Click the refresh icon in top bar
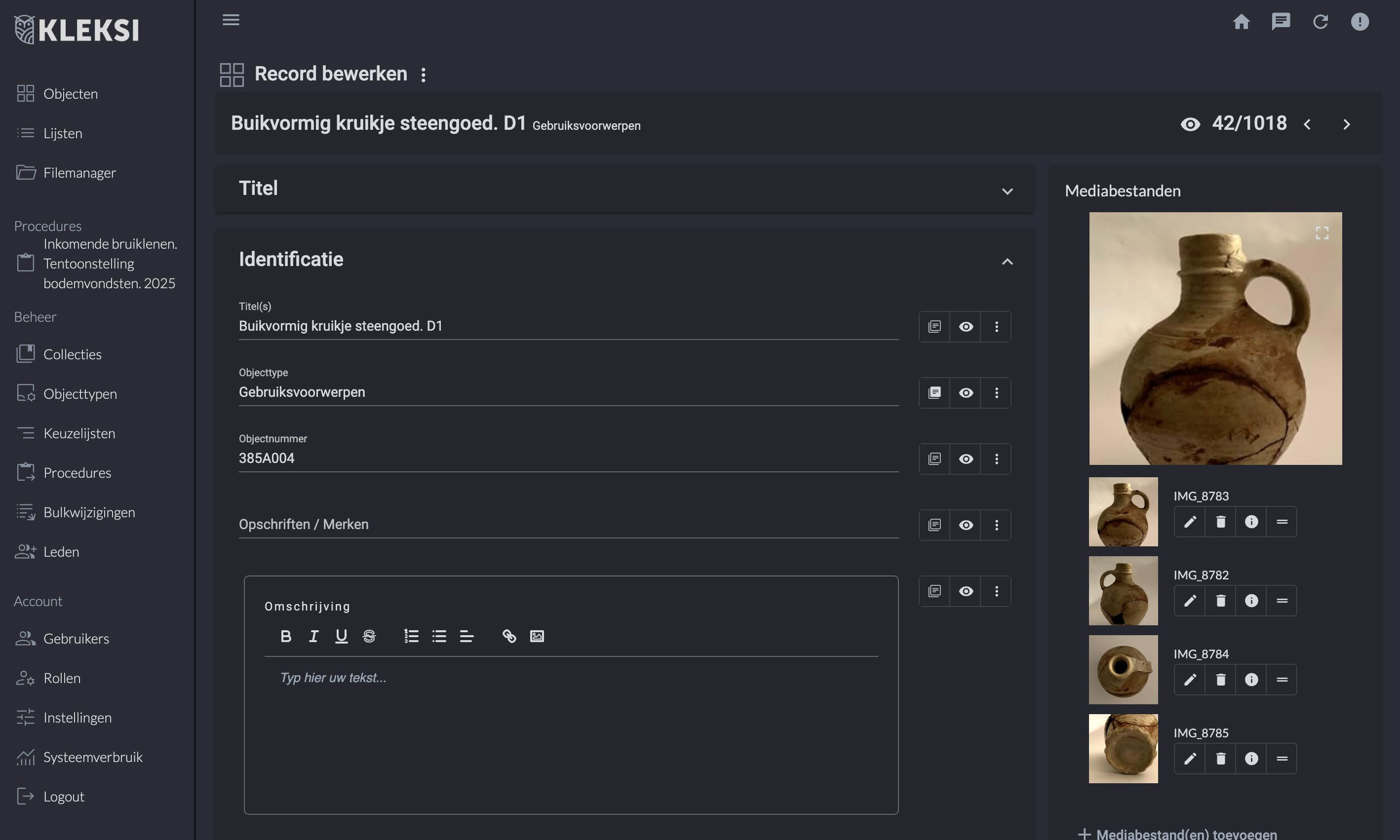The height and width of the screenshot is (840, 1400). 1320,22
